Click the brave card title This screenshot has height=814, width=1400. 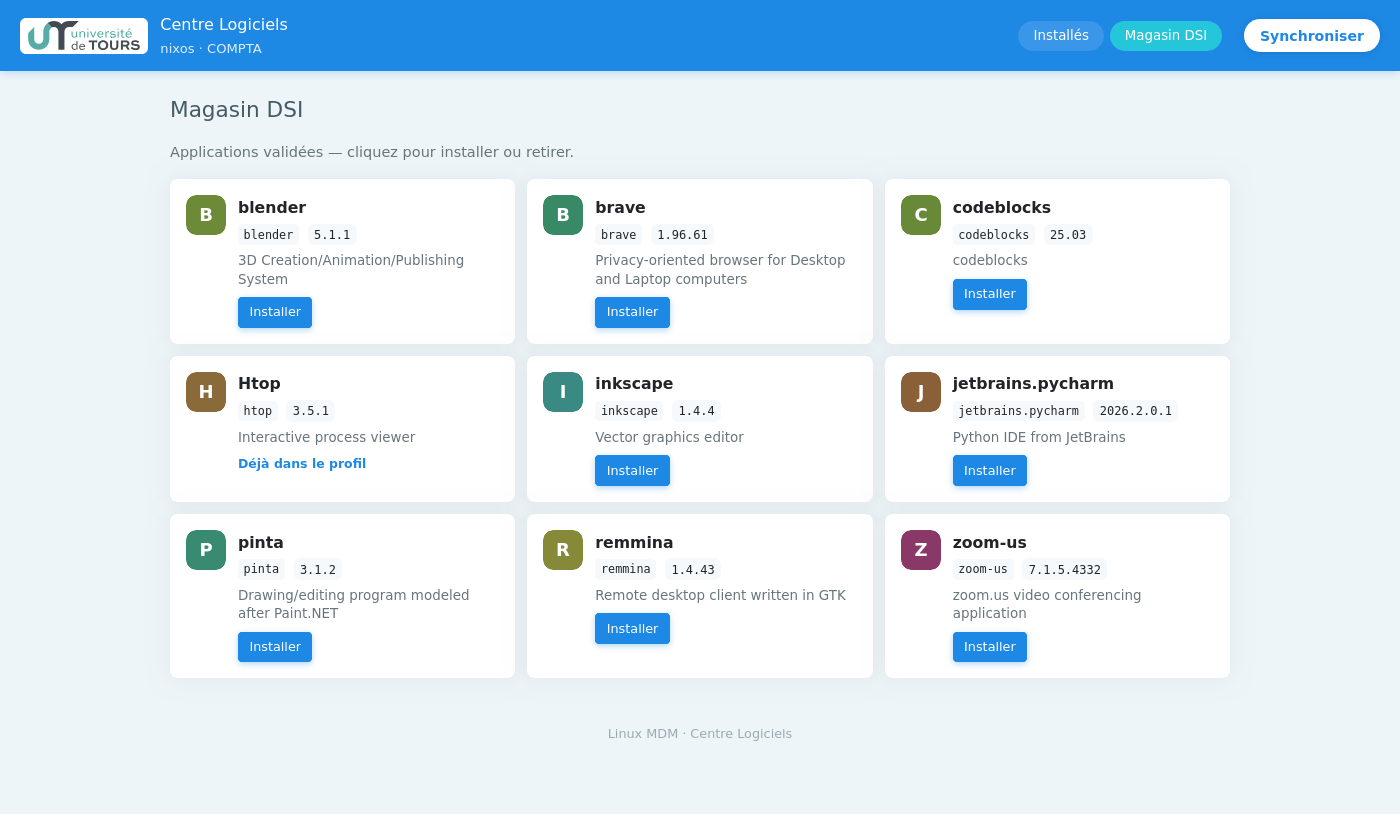coord(620,208)
